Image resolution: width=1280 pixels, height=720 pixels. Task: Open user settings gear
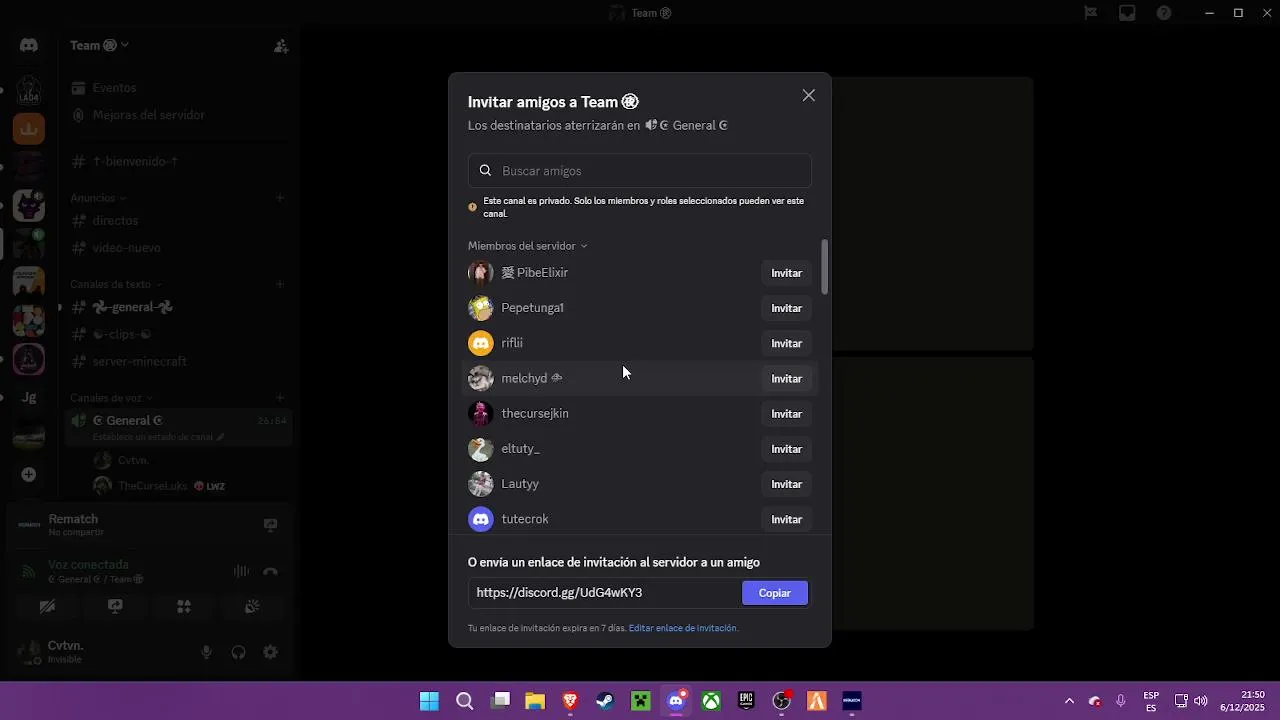coord(270,652)
